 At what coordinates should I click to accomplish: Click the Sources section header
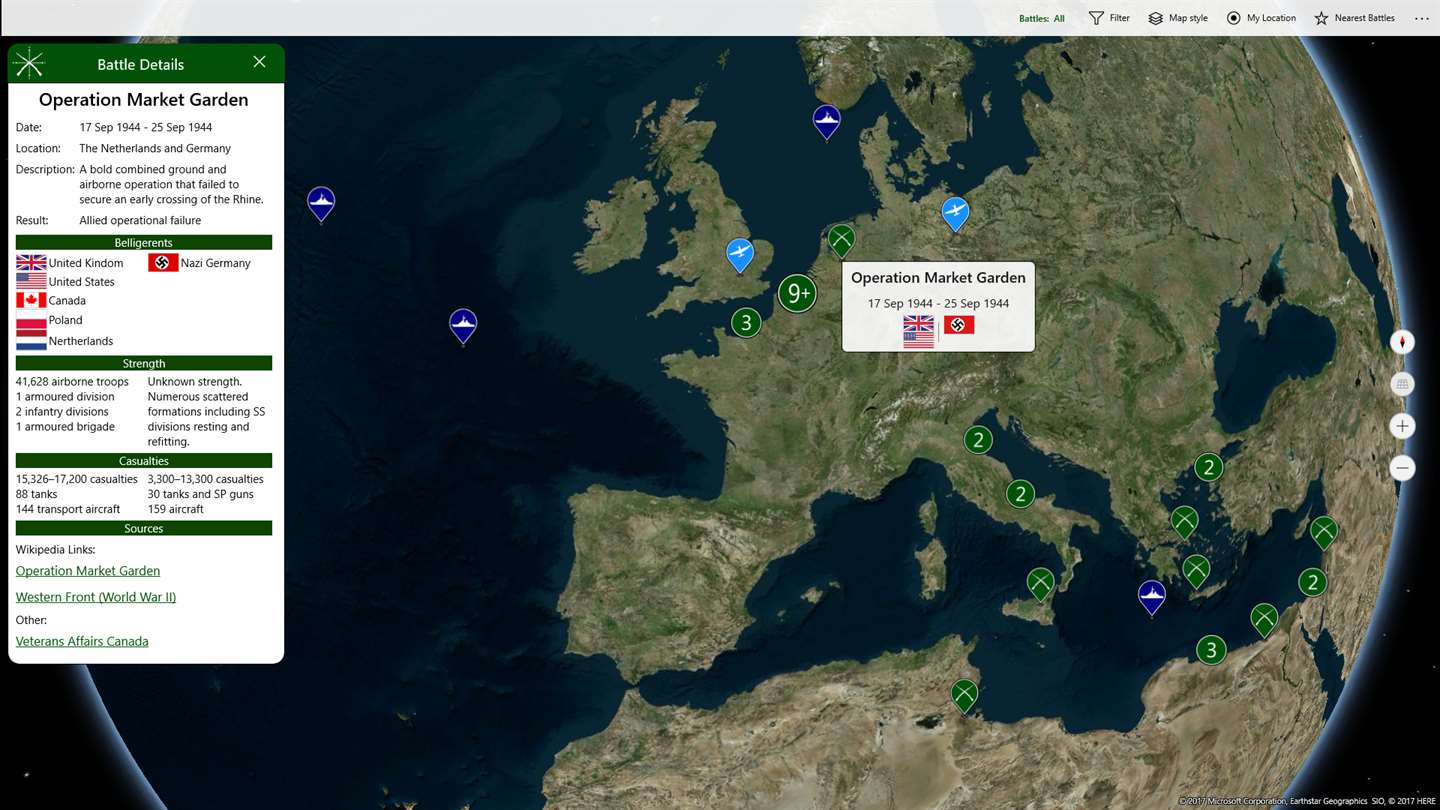[x=144, y=528]
